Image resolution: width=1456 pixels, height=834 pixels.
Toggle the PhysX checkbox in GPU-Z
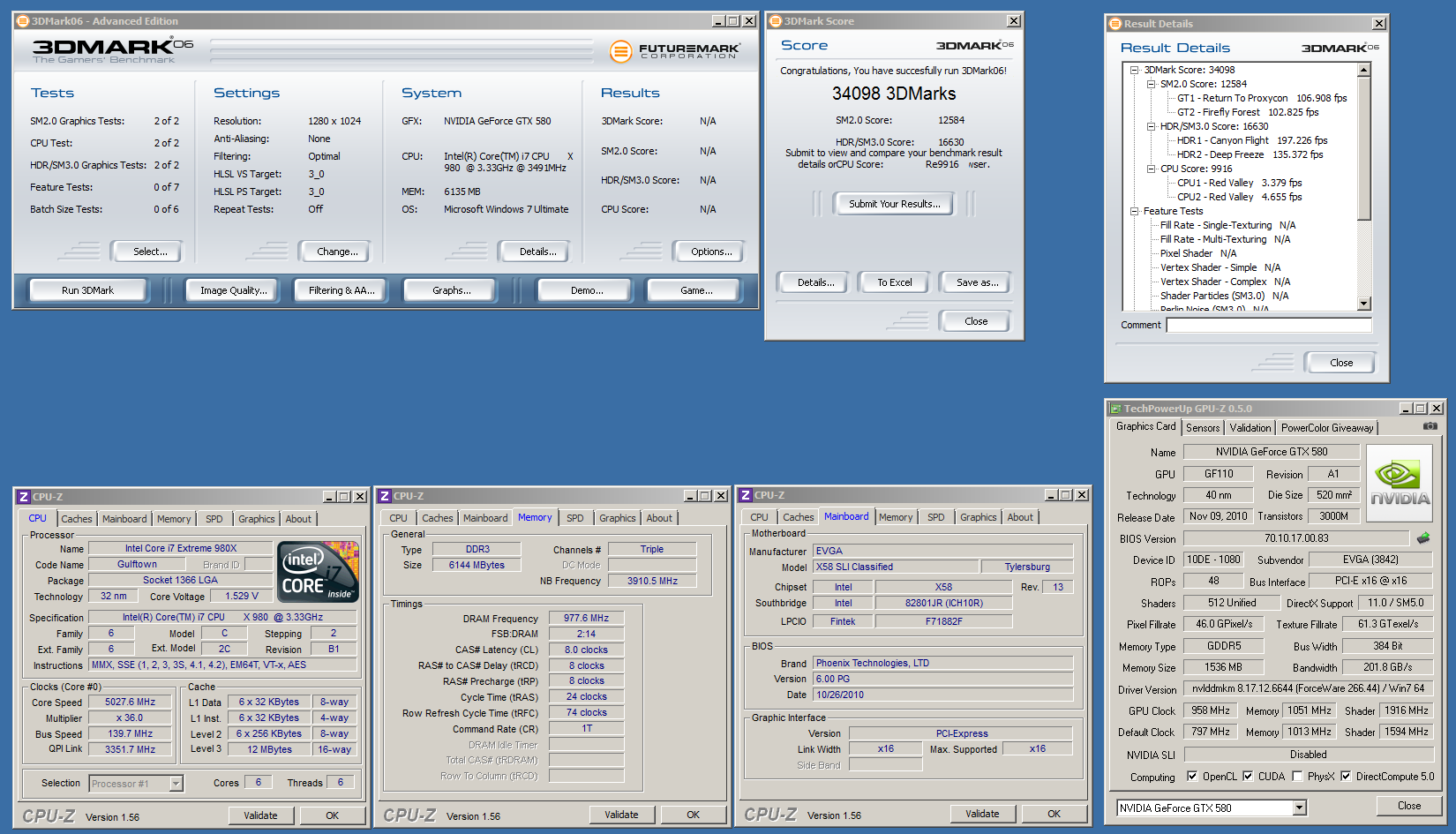[x=1297, y=777]
